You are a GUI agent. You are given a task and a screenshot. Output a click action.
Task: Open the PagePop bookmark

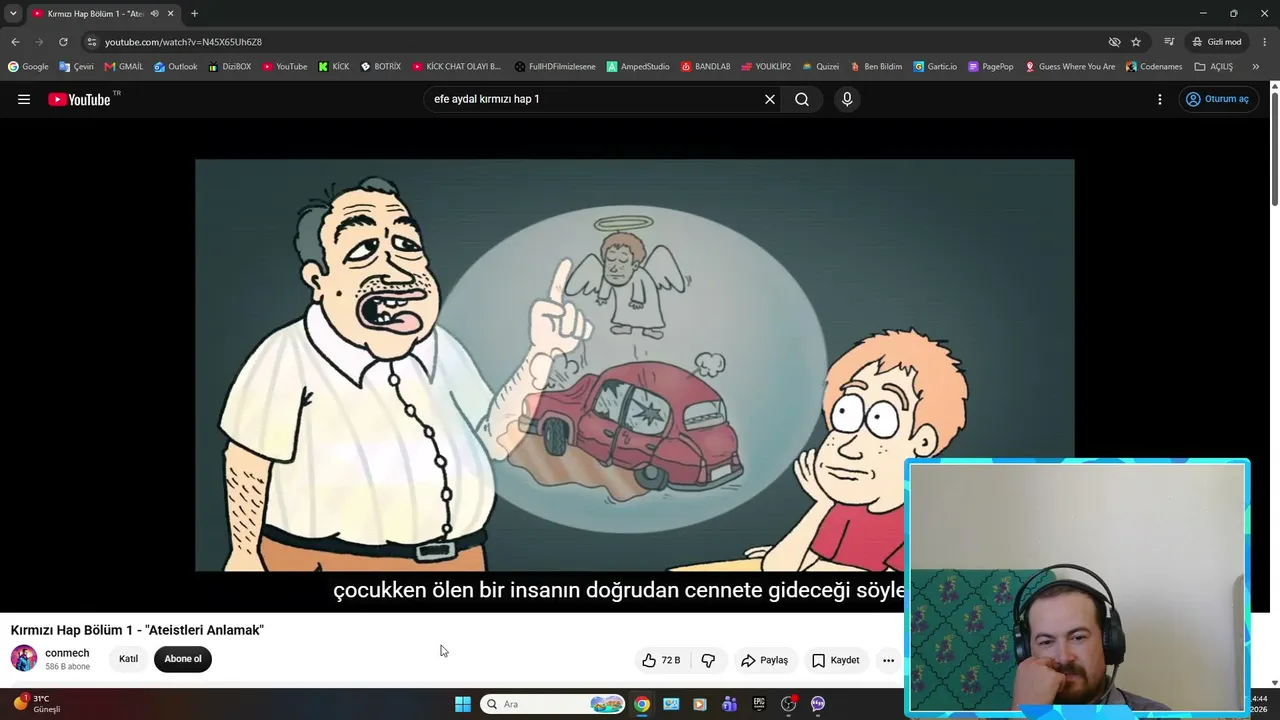pyautogui.click(x=991, y=67)
